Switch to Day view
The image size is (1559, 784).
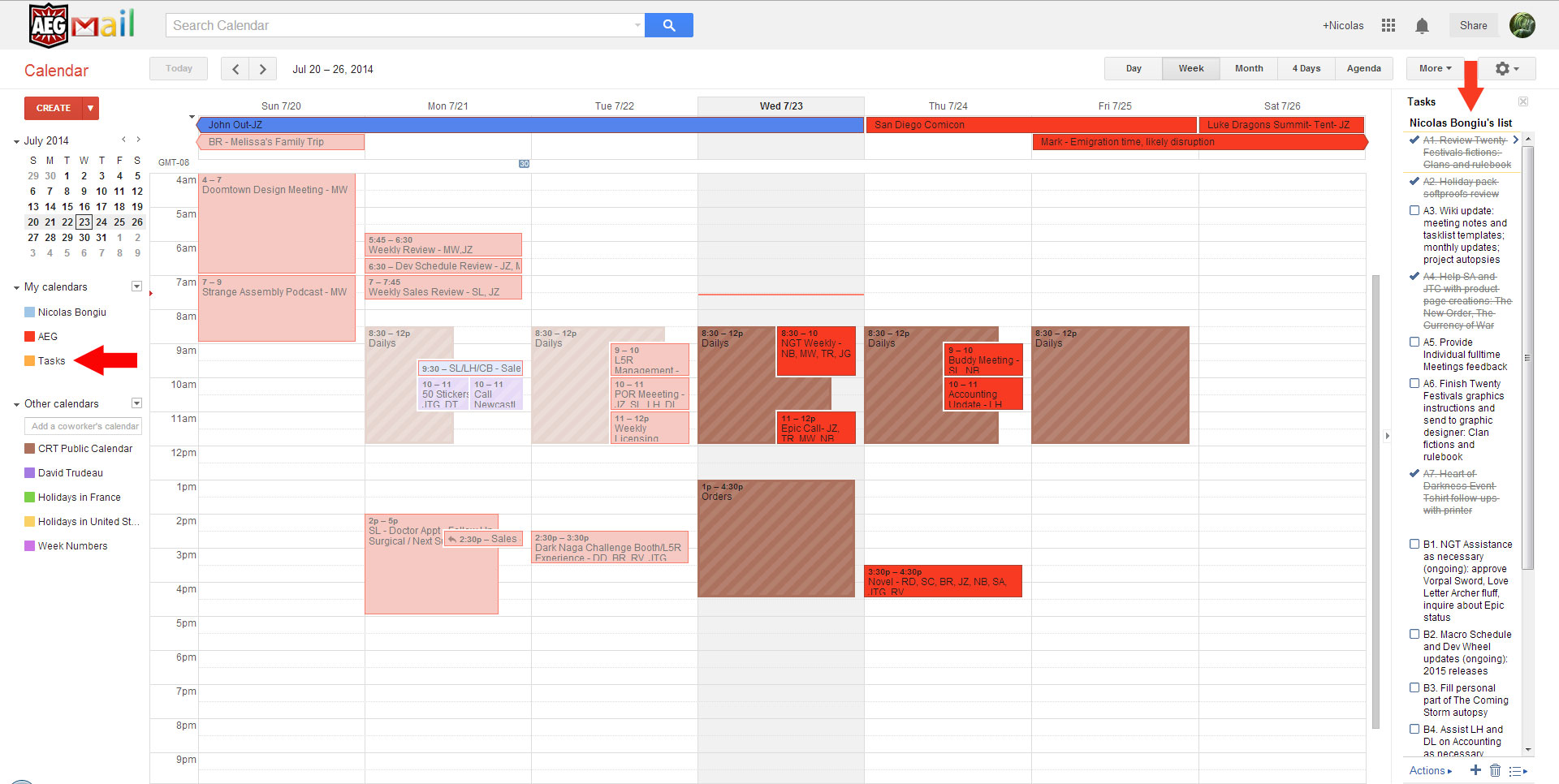pos(1134,69)
